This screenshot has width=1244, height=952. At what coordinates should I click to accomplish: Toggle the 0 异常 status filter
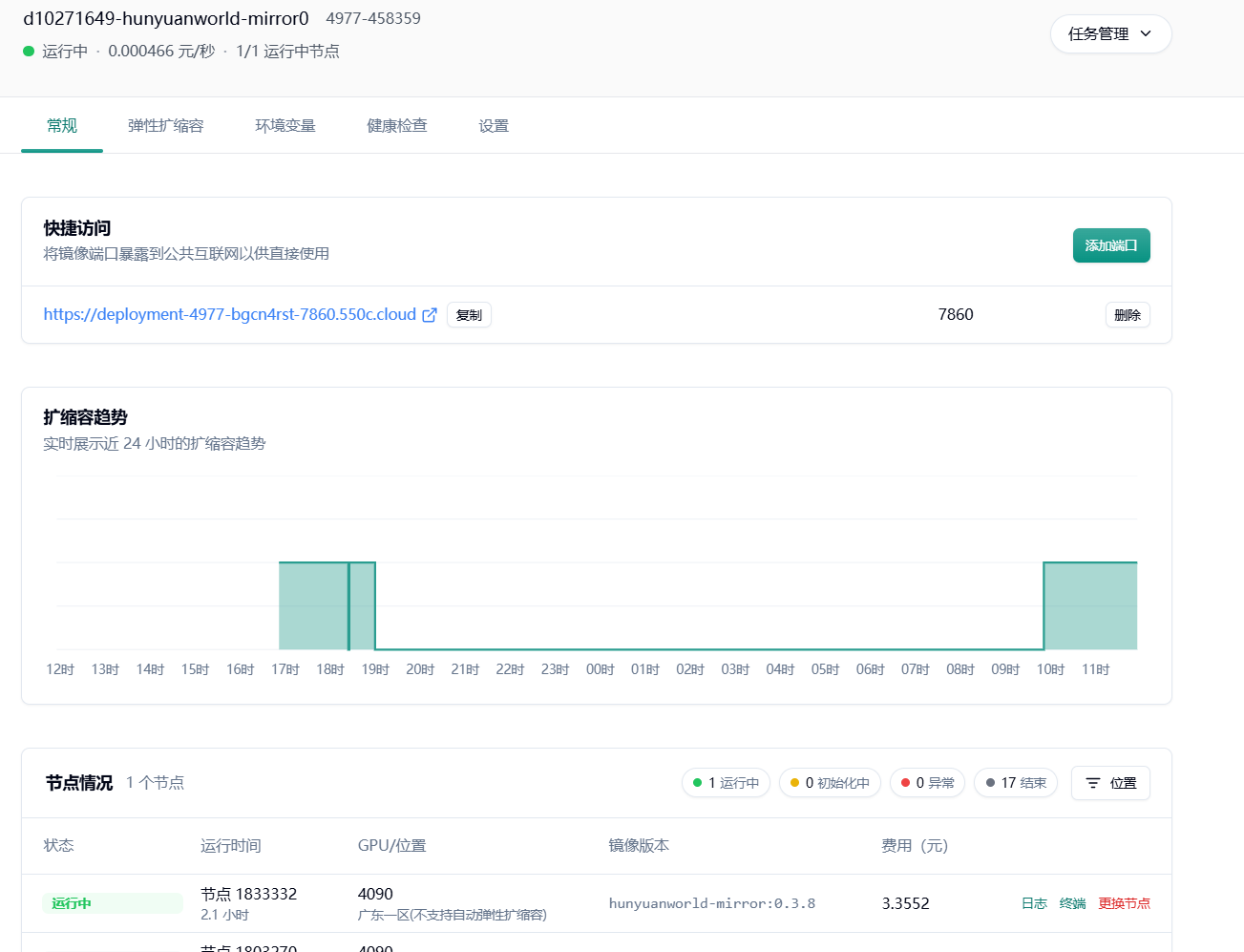tap(927, 783)
